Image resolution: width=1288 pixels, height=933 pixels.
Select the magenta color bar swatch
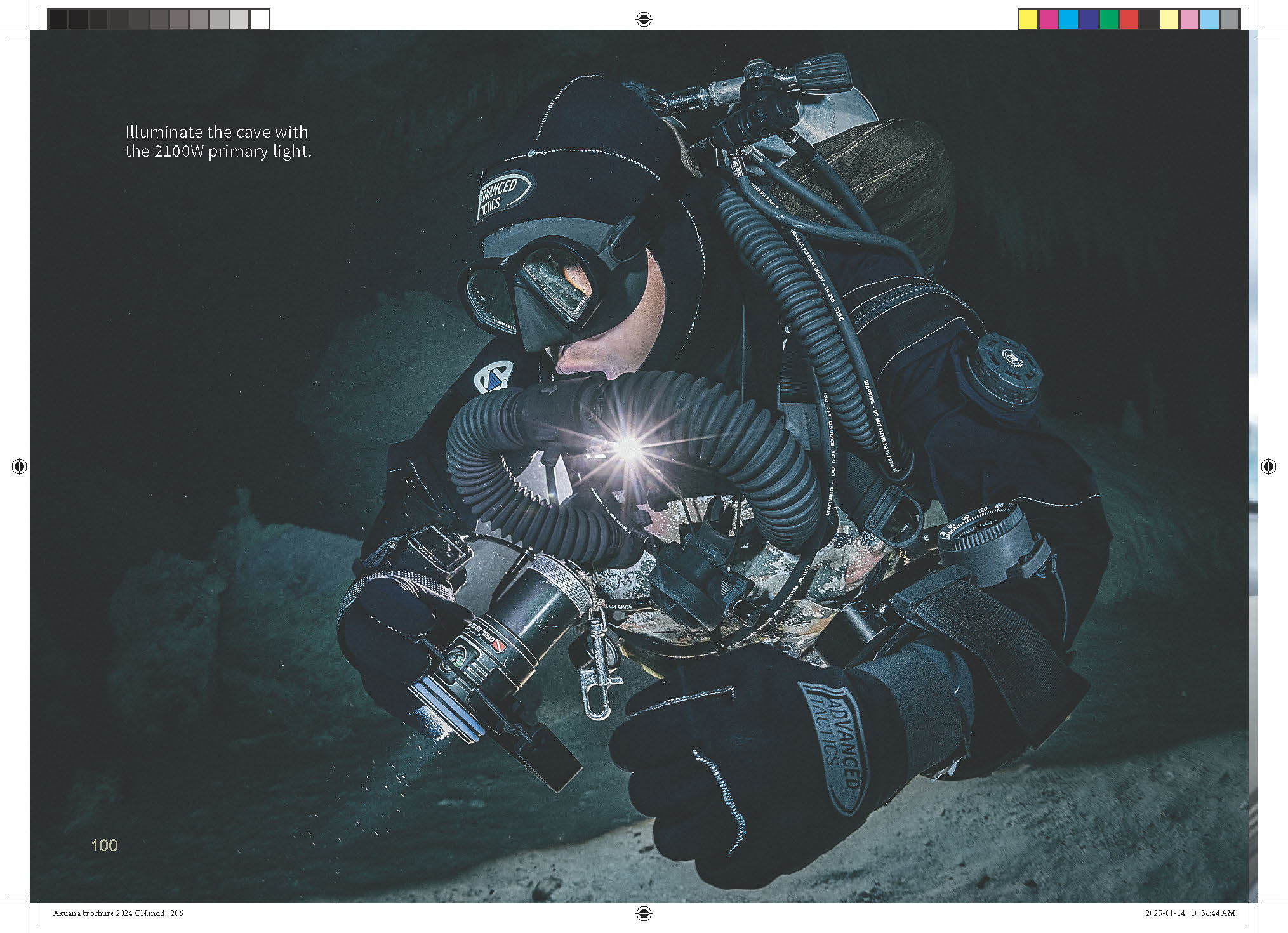coord(1048,20)
